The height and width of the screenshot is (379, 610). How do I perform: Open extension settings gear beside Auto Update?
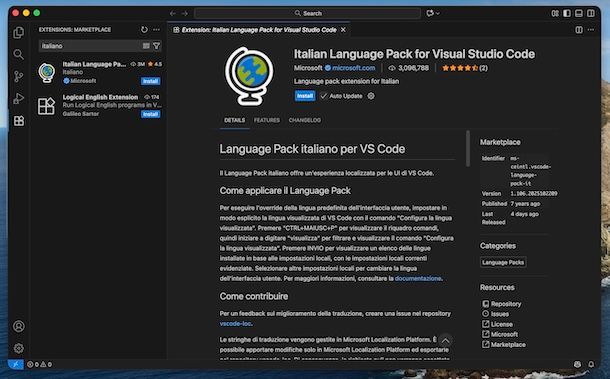click(x=371, y=96)
